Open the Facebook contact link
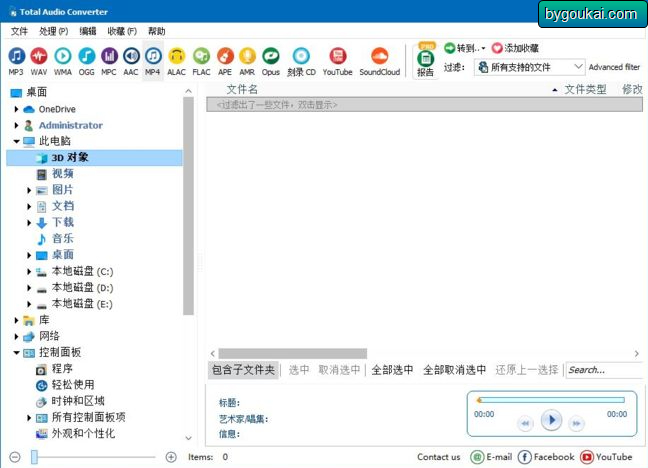648x468 pixels. [x=546, y=457]
